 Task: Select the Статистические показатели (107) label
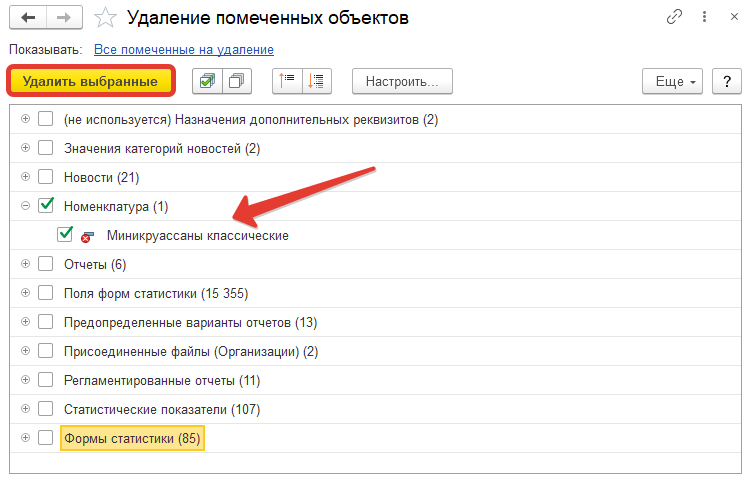pos(162,410)
